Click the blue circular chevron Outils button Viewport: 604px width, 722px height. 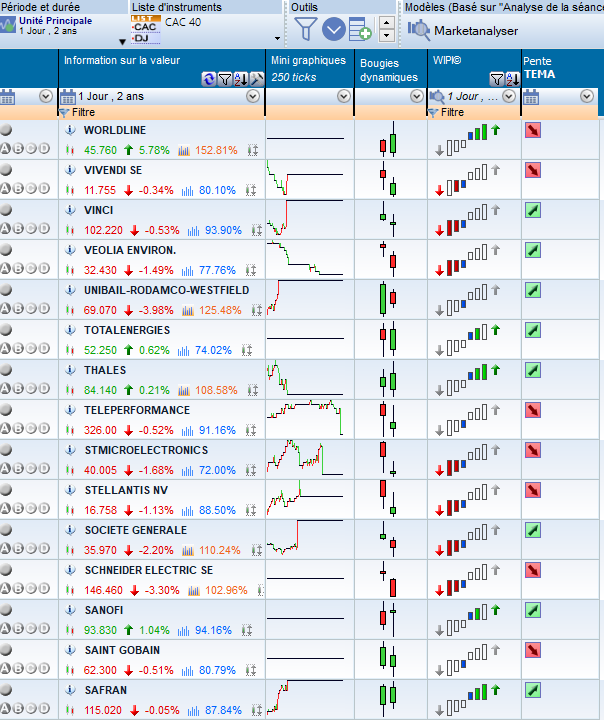[x=334, y=30]
